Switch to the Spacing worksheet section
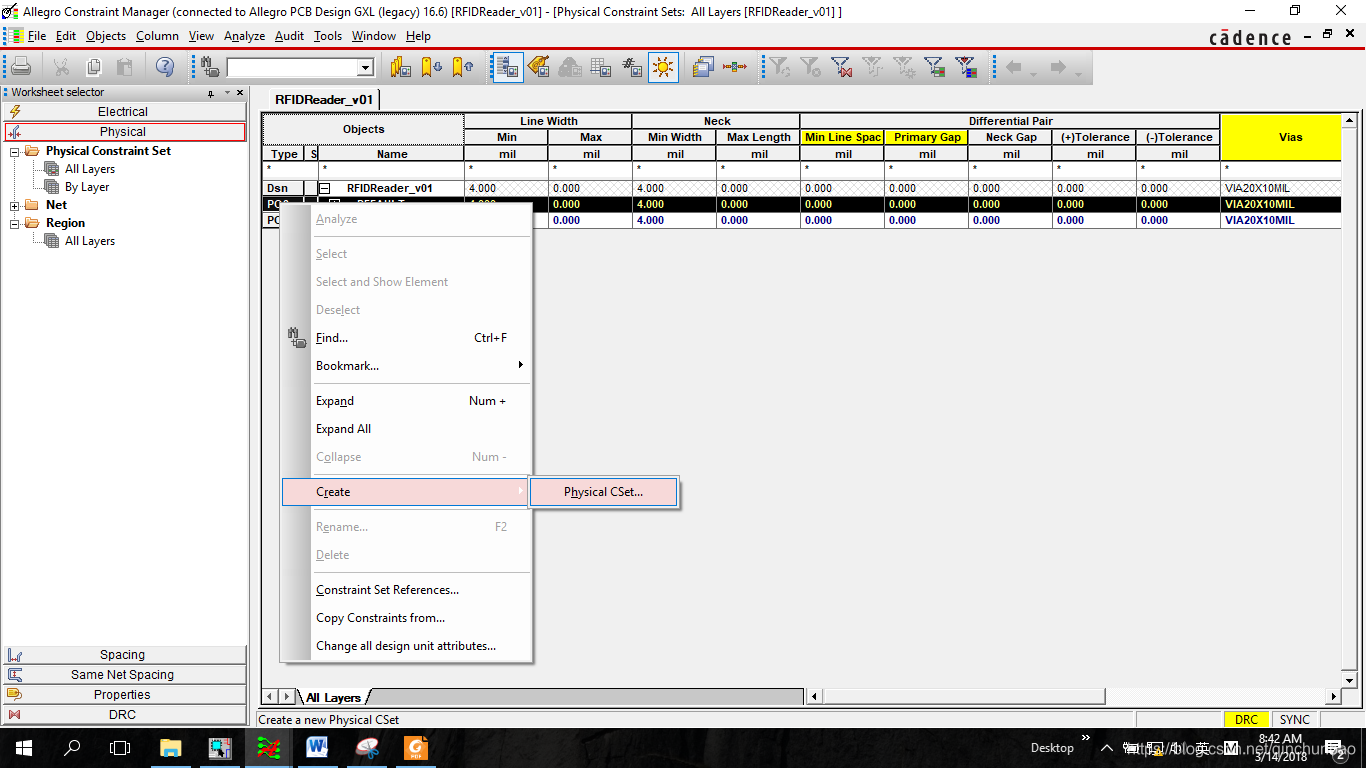Image resolution: width=1366 pixels, height=768 pixels. (123, 655)
